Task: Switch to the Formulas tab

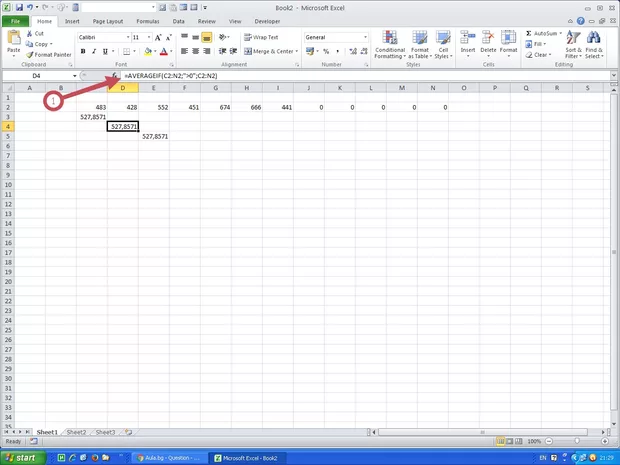Action: point(148,21)
